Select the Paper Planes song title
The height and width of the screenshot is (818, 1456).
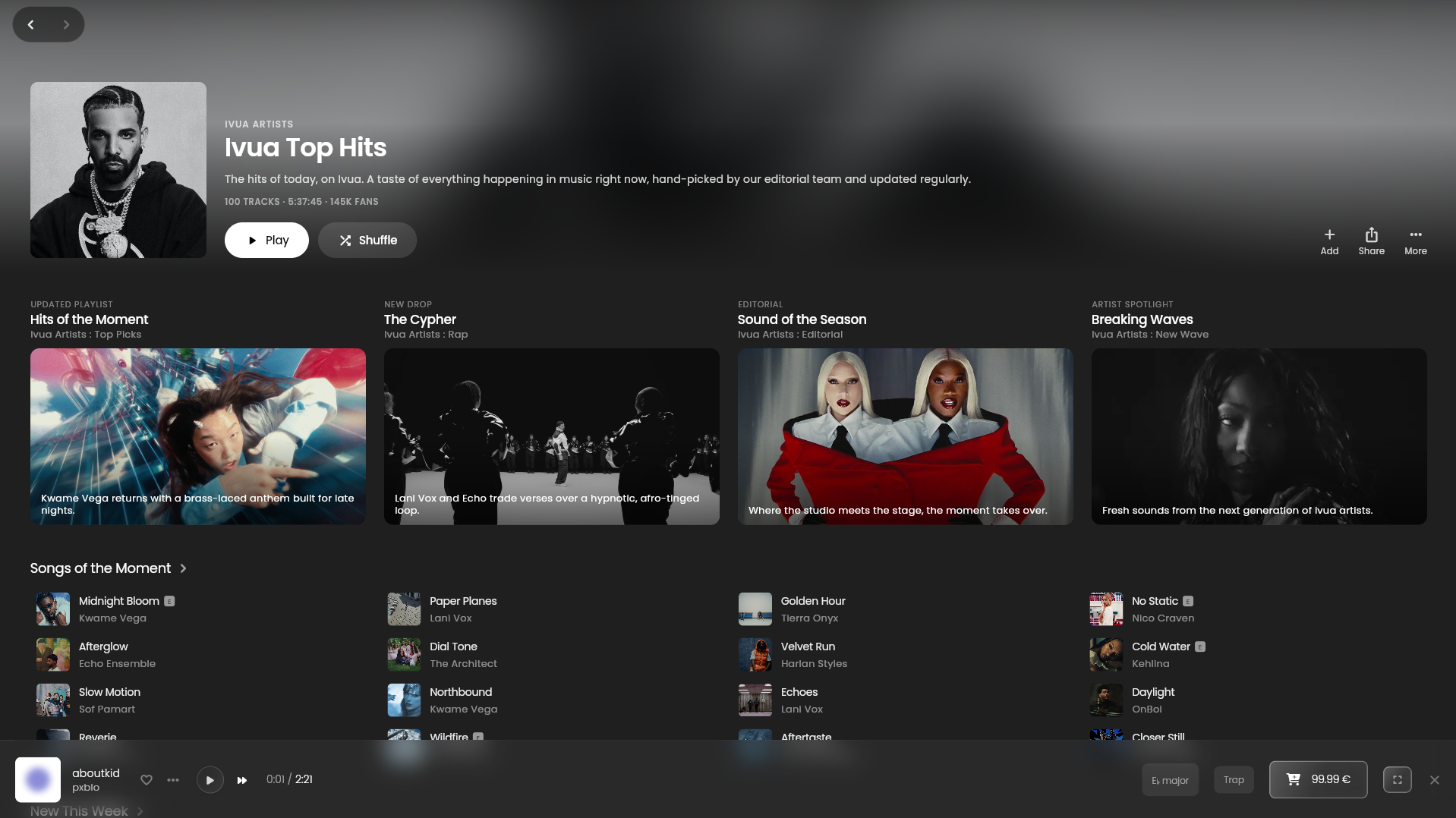coord(463,601)
